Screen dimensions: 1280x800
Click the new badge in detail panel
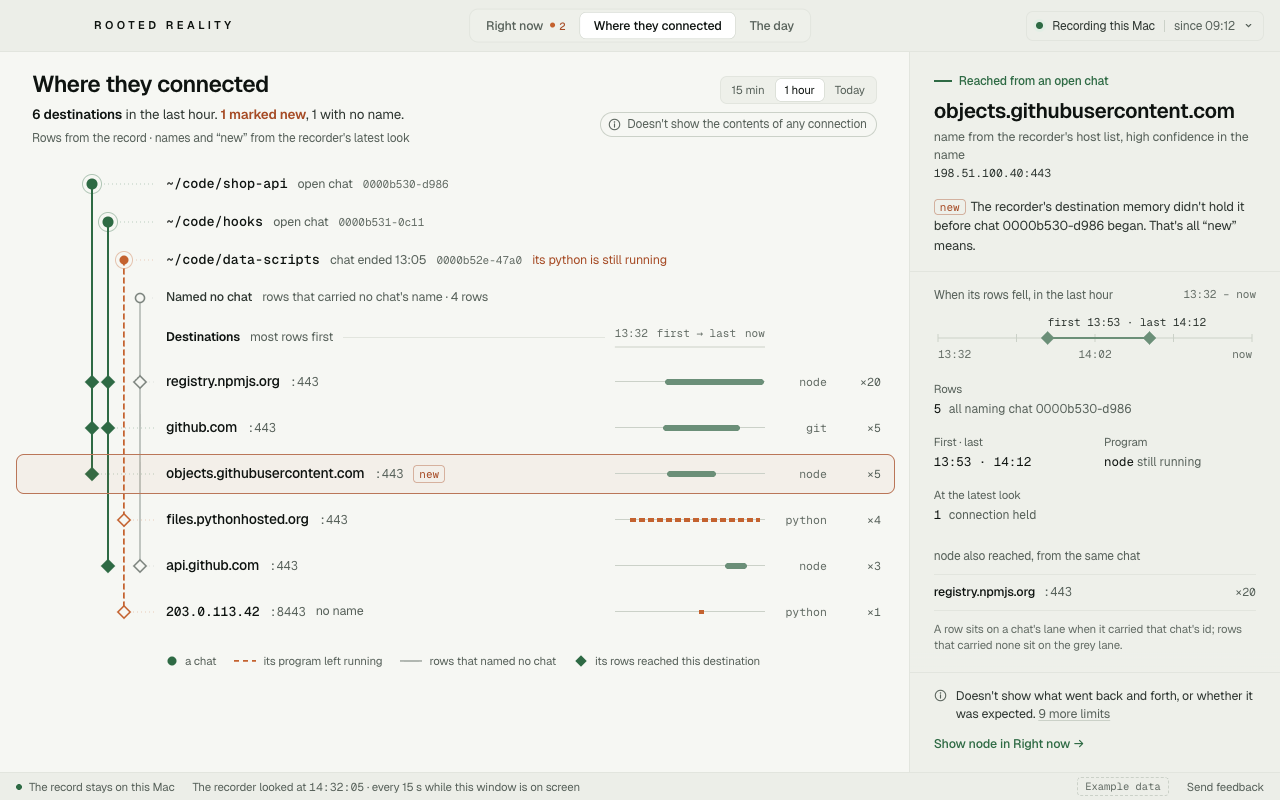tap(949, 208)
